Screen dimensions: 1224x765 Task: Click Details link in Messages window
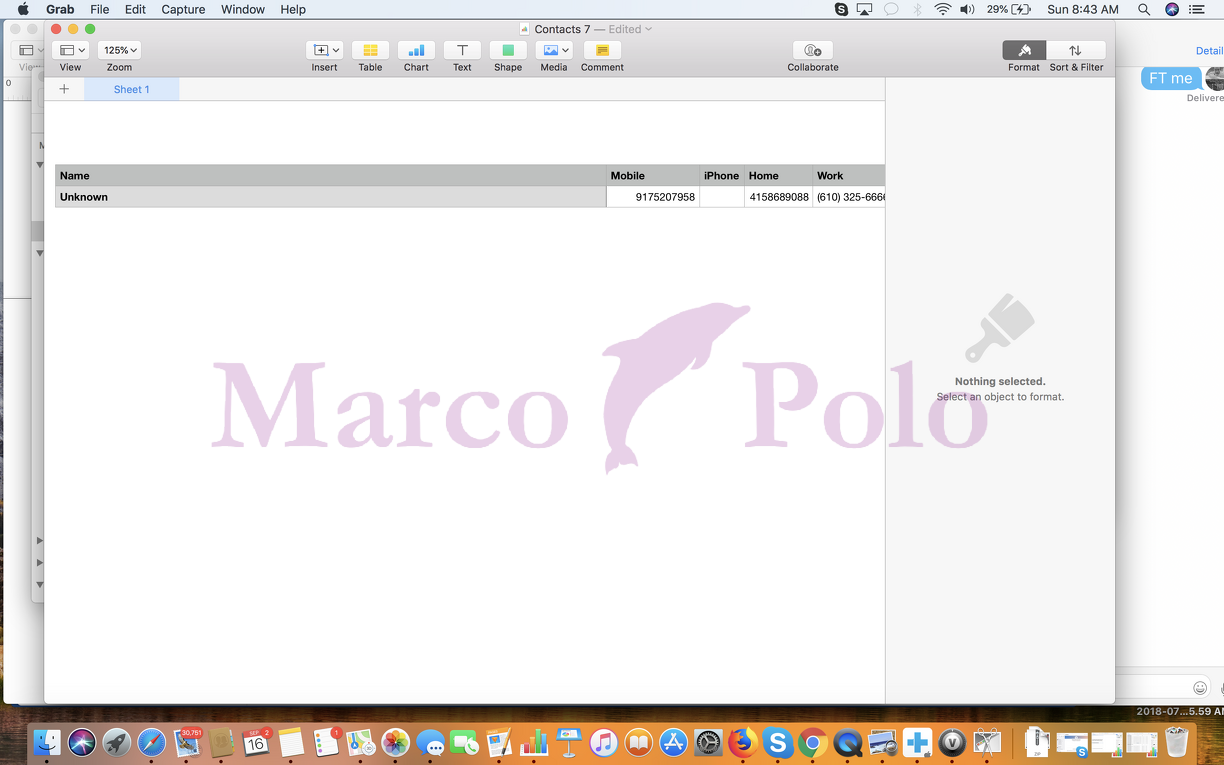click(1209, 51)
